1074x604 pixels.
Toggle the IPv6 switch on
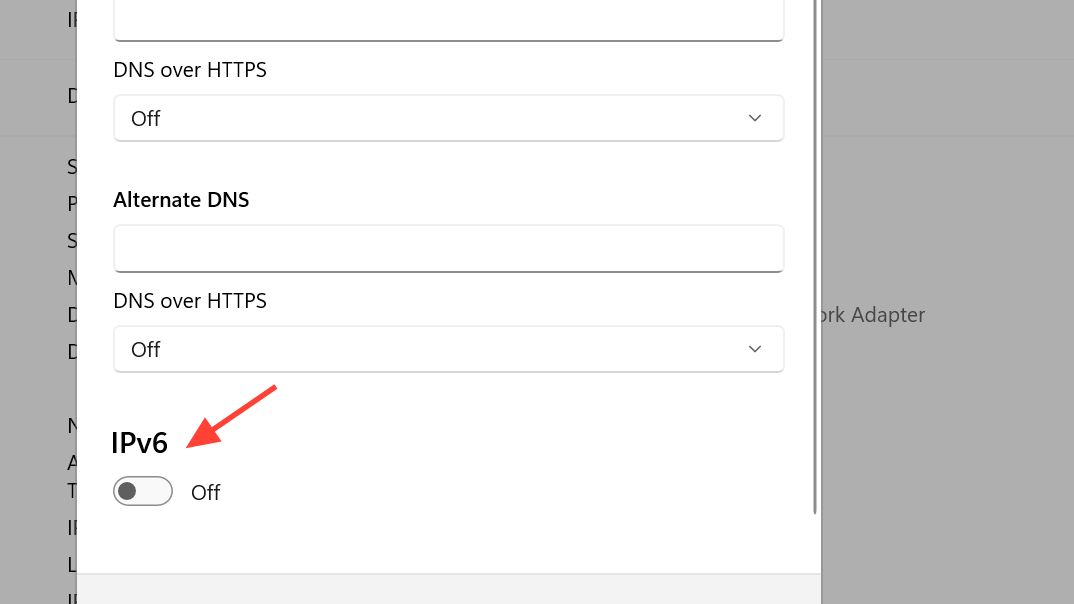click(x=143, y=491)
